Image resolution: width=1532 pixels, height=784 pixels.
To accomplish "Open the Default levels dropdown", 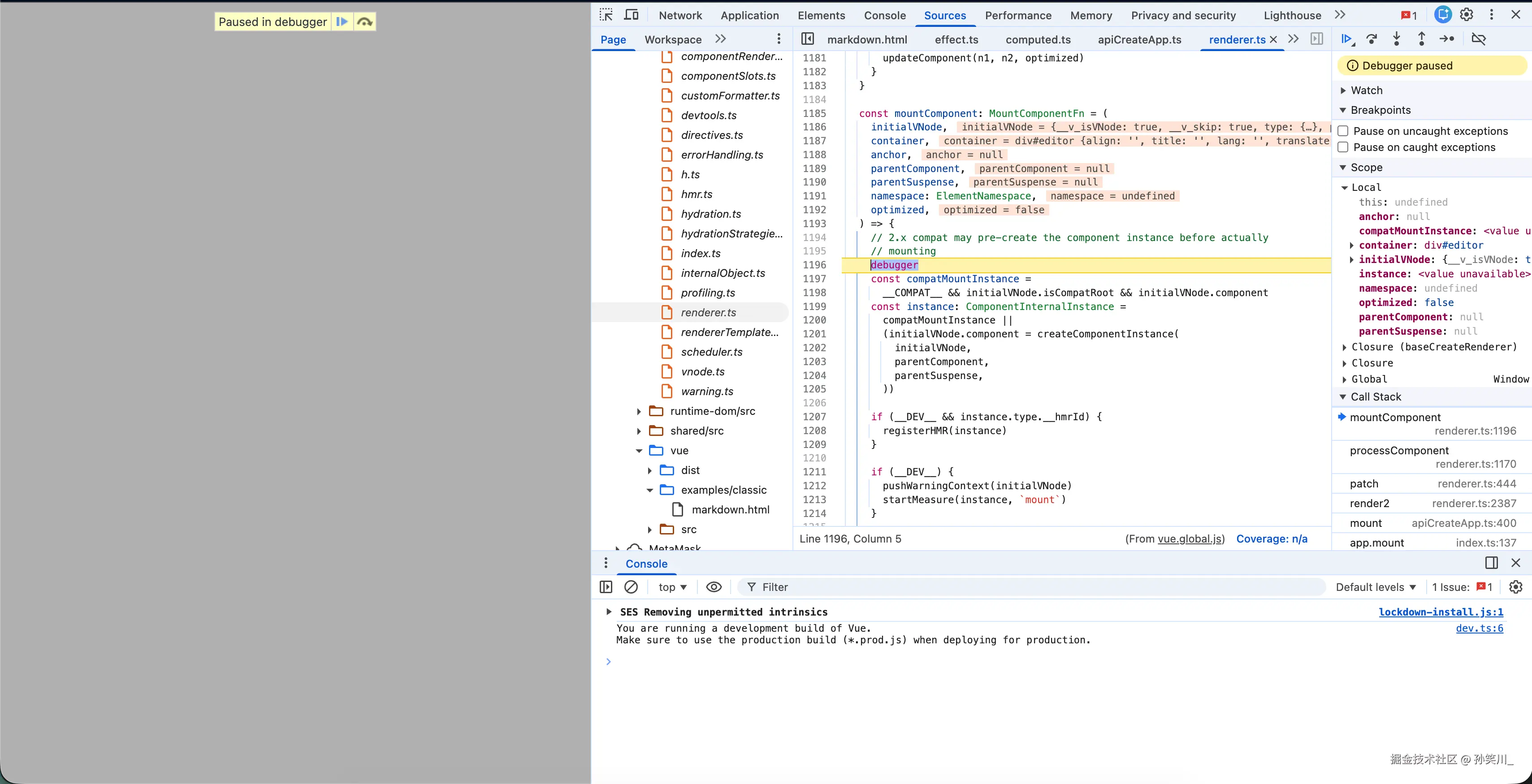I will click(x=1376, y=587).
